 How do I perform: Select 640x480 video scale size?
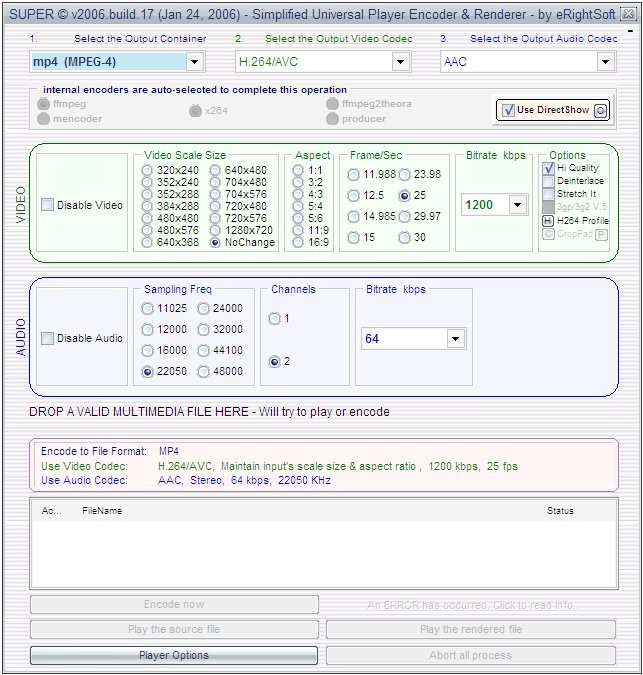(215, 170)
